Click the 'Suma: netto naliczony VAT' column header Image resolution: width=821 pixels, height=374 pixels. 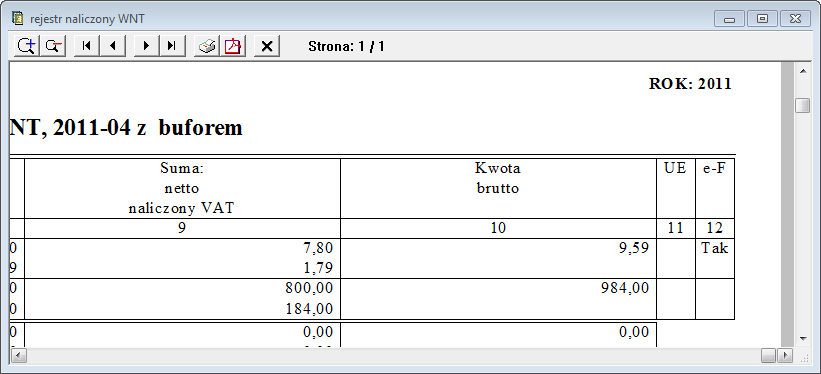coord(181,189)
